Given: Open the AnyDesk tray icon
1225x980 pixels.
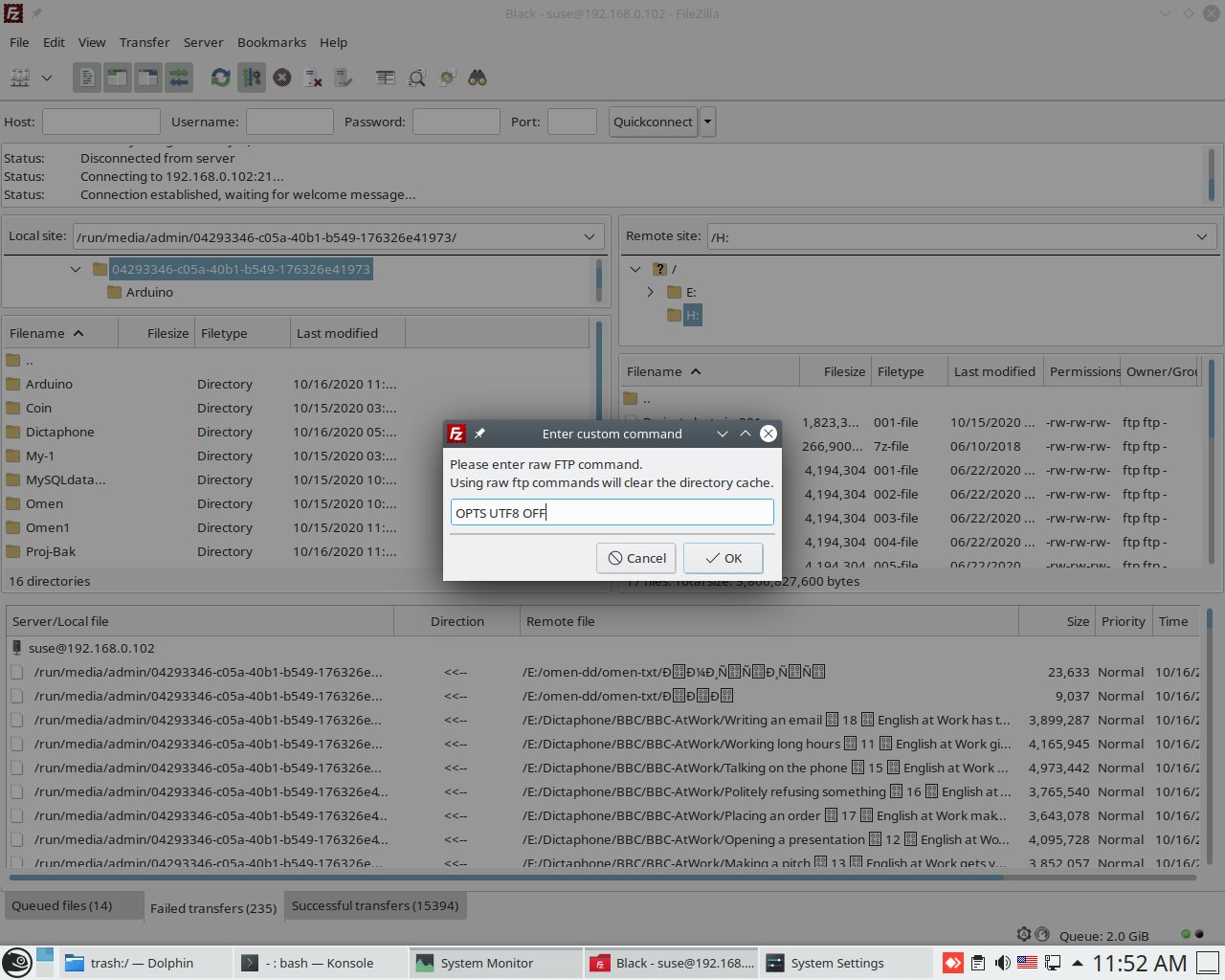Looking at the screenshot, I should point(953,963).
